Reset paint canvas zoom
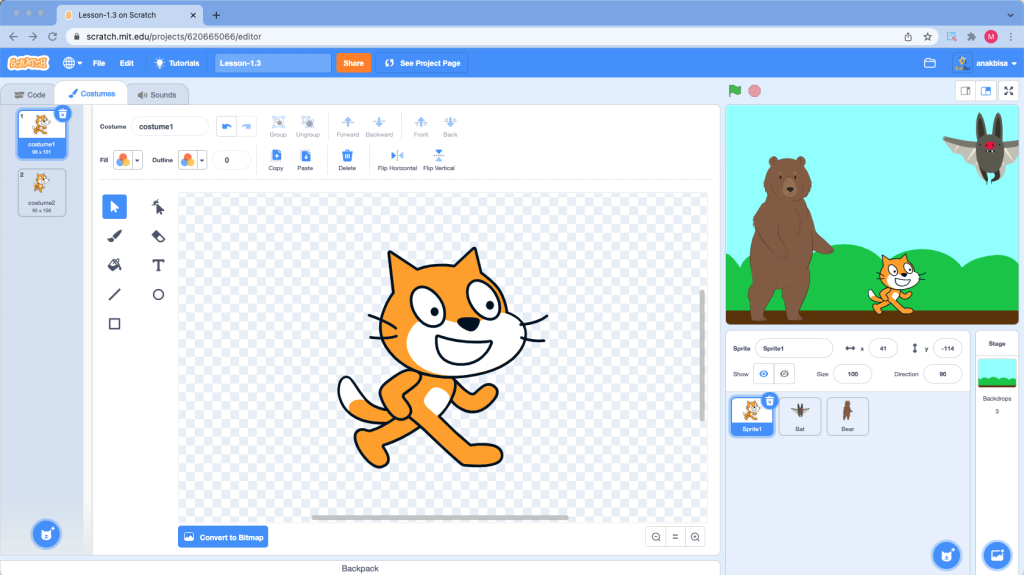Viewport: 1024px width, 575px height. (675, 537)
